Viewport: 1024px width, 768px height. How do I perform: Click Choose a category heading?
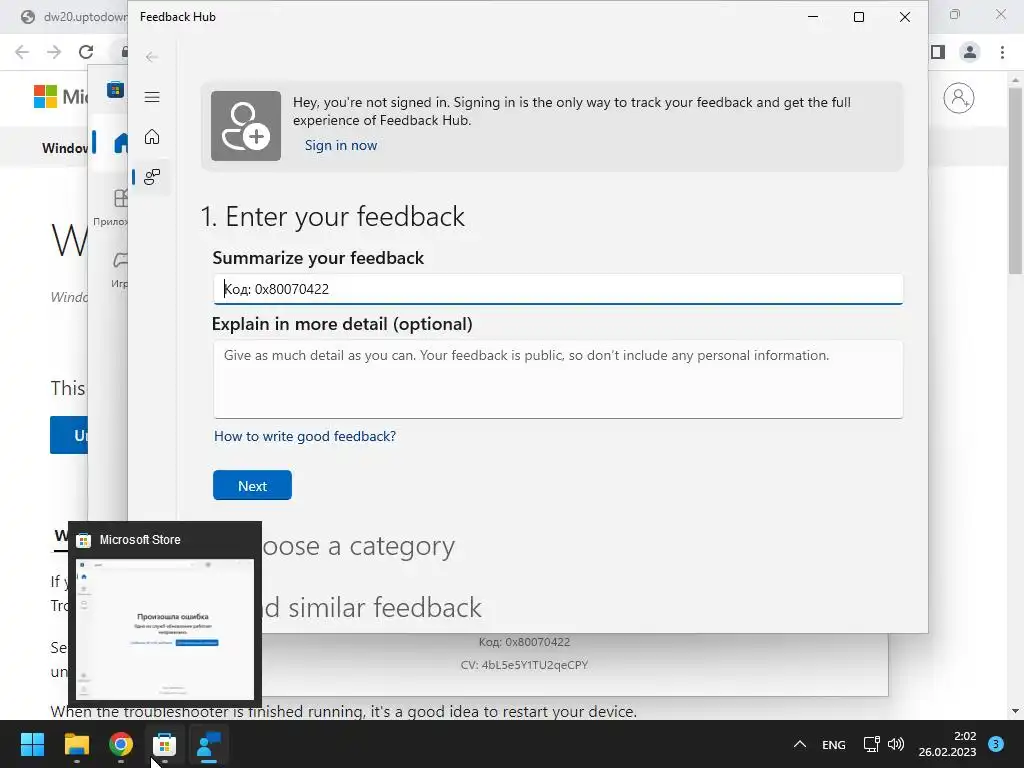(358, 546)
